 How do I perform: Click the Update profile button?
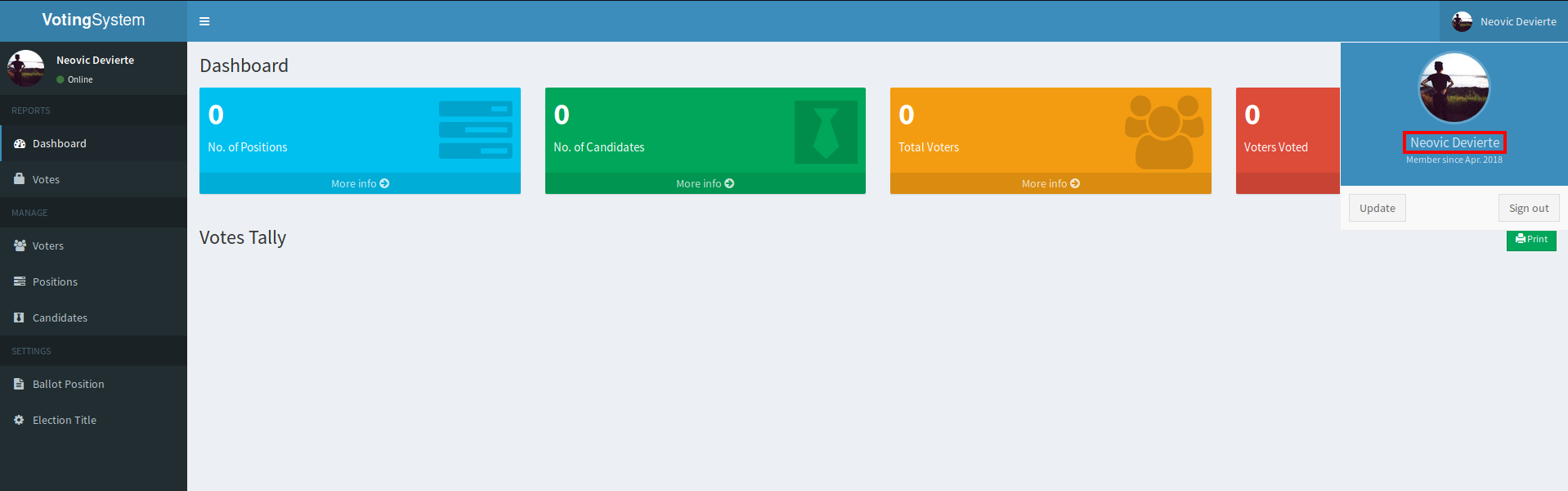click(x=1377, y=209)
